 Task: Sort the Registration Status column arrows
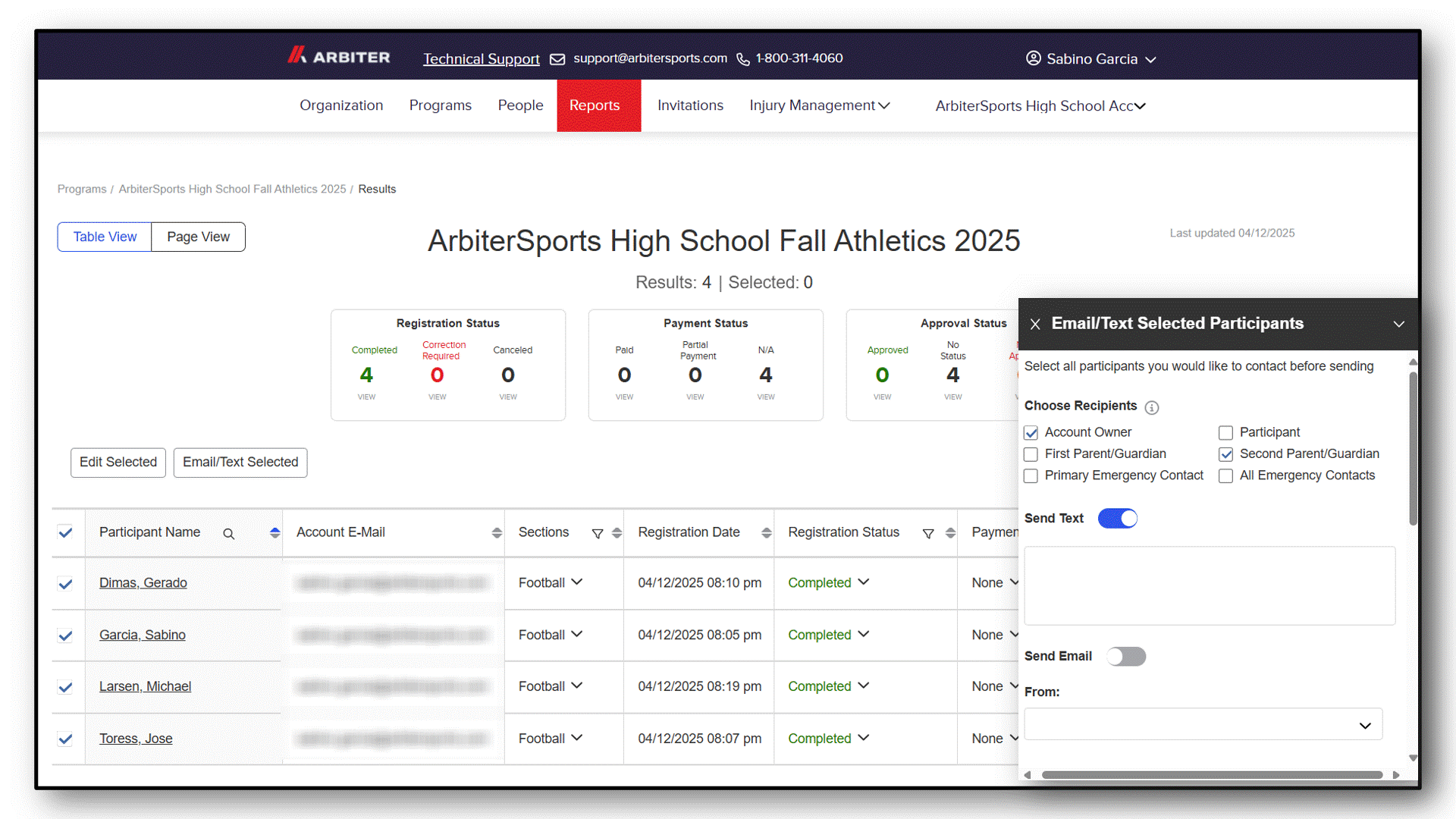coord(950,533)
